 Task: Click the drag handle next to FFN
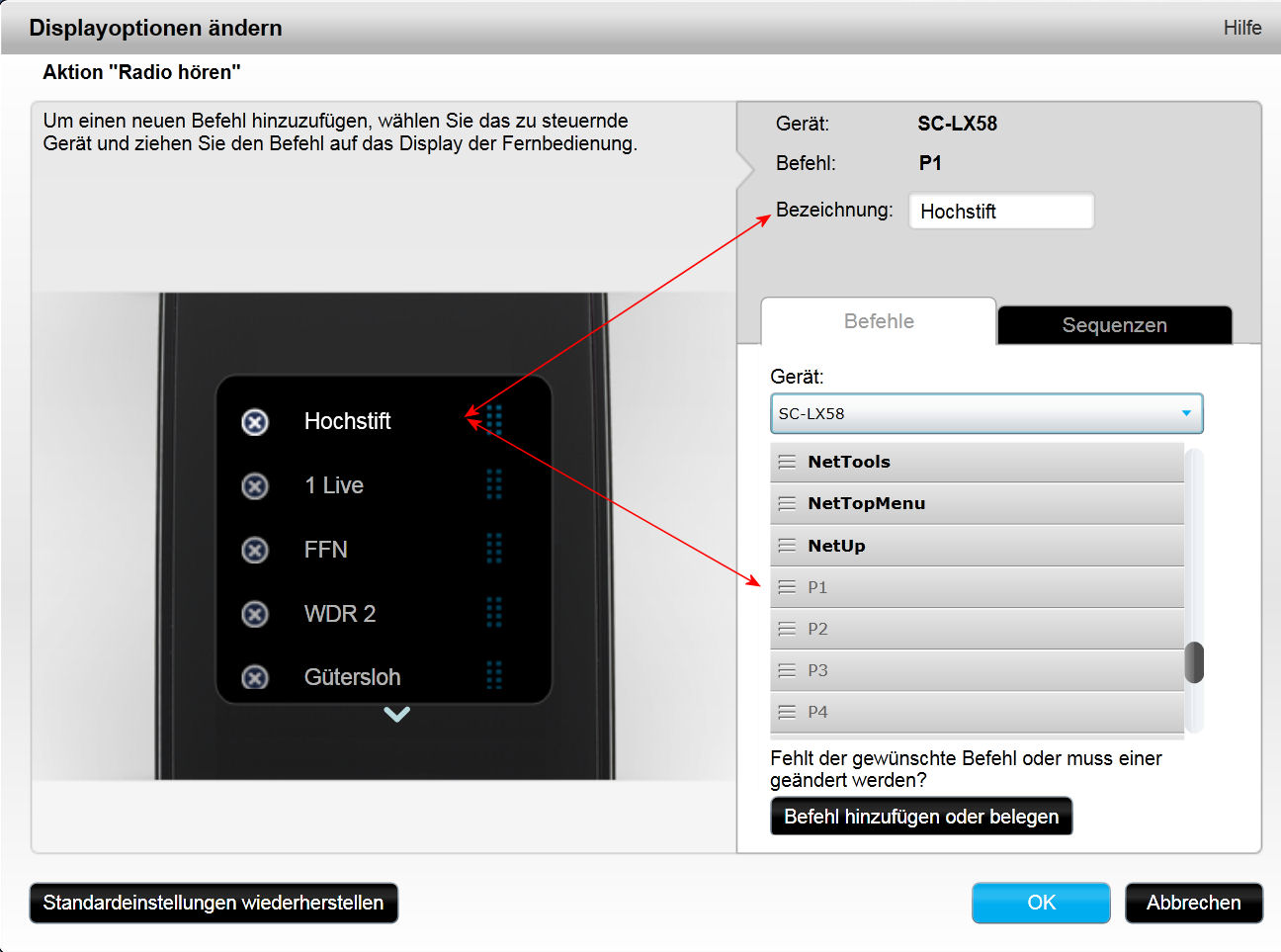click(x=494, y=549)
